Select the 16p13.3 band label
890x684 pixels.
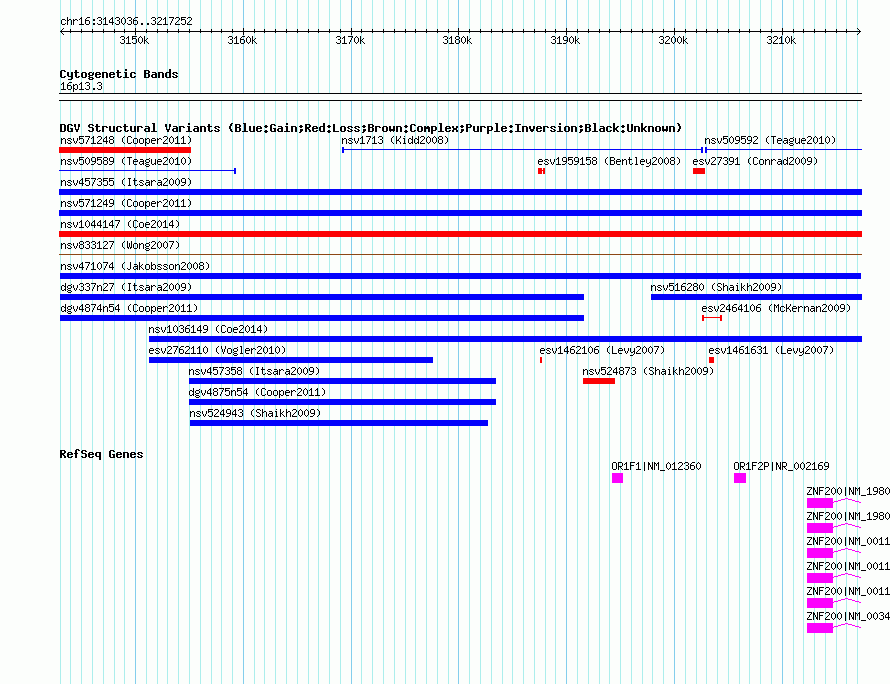point(81,87)
